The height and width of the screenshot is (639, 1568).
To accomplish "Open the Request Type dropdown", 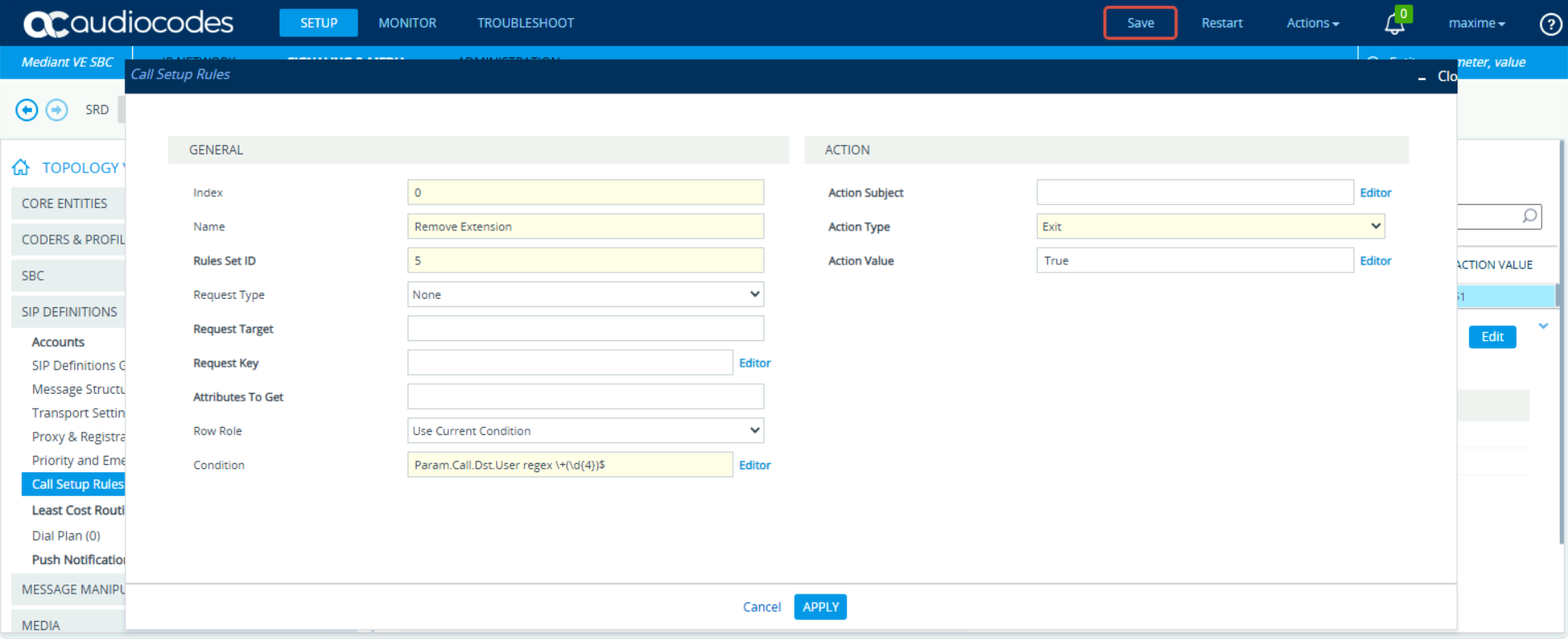I will pyautogui.click(x=585, y=295).
